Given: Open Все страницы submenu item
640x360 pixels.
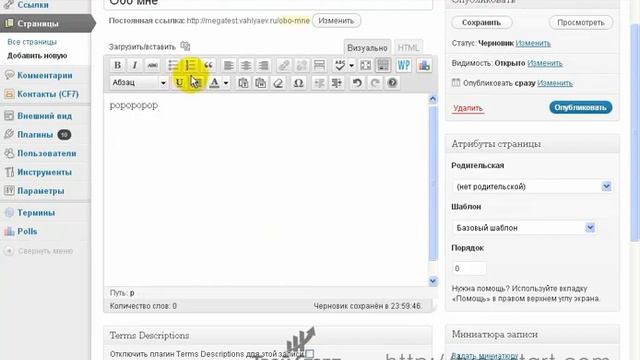Looking at the screenshot, I should point(32,42).
